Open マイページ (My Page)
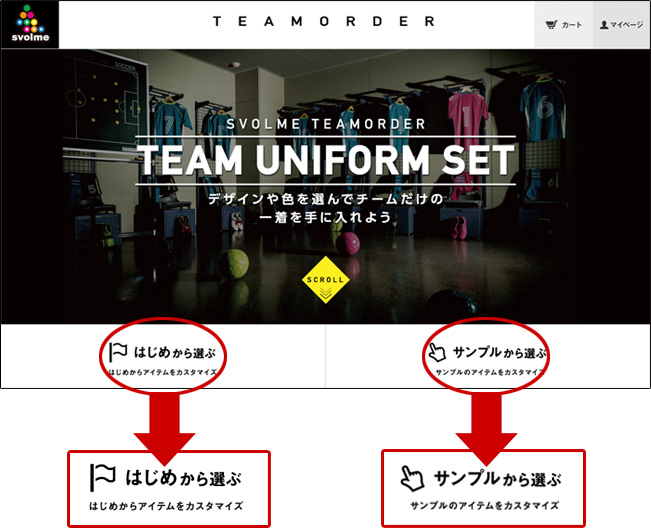651x528 pixels. 621,25
